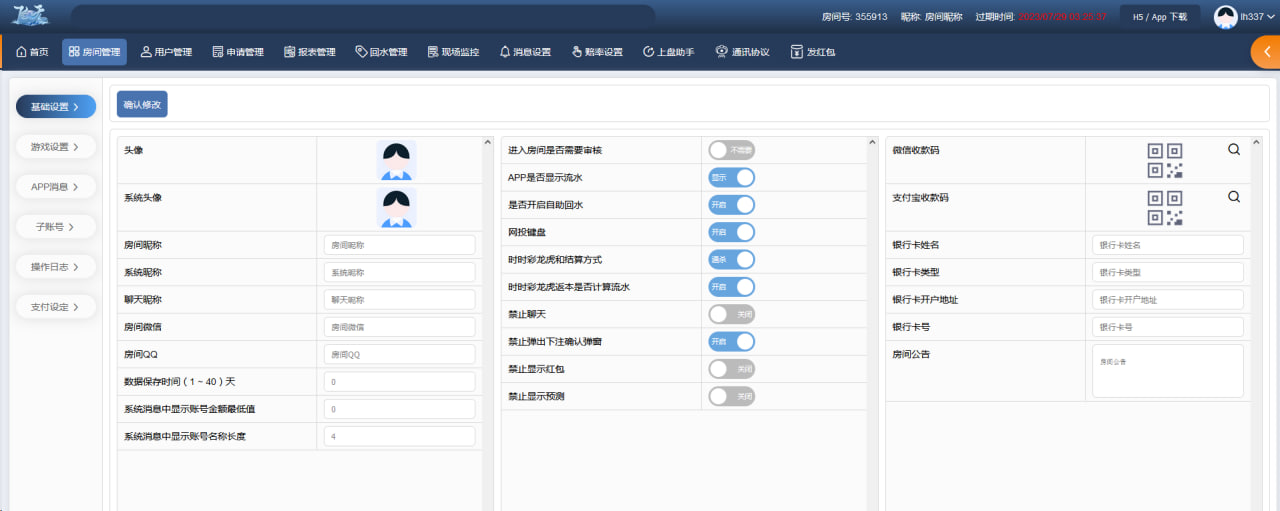Open the lh337 user dropdown menu
The width and height of the screenshot is (1280, 511).
pos(1244,17)
